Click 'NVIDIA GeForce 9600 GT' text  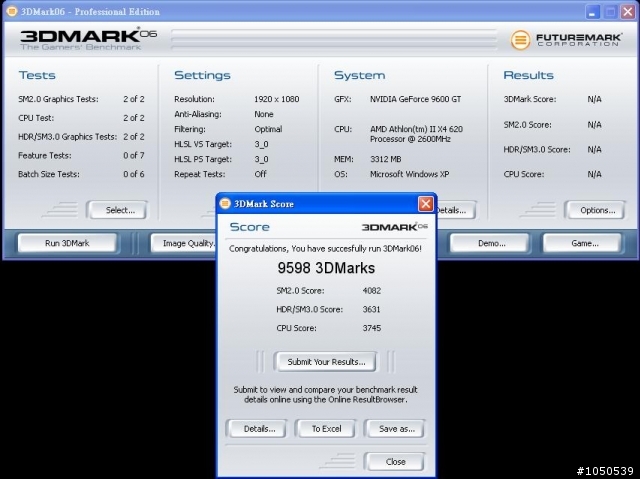click(416, 99)
